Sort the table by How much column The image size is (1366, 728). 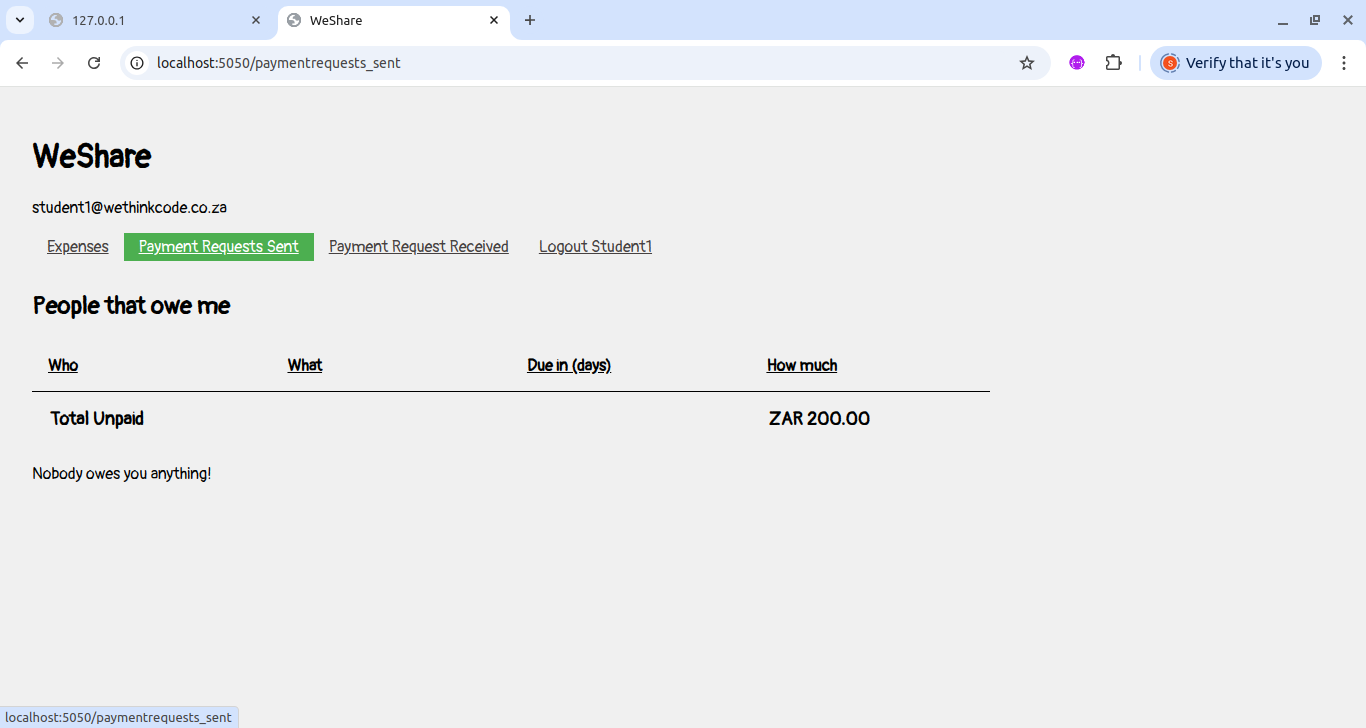click(x=801, y=365)
